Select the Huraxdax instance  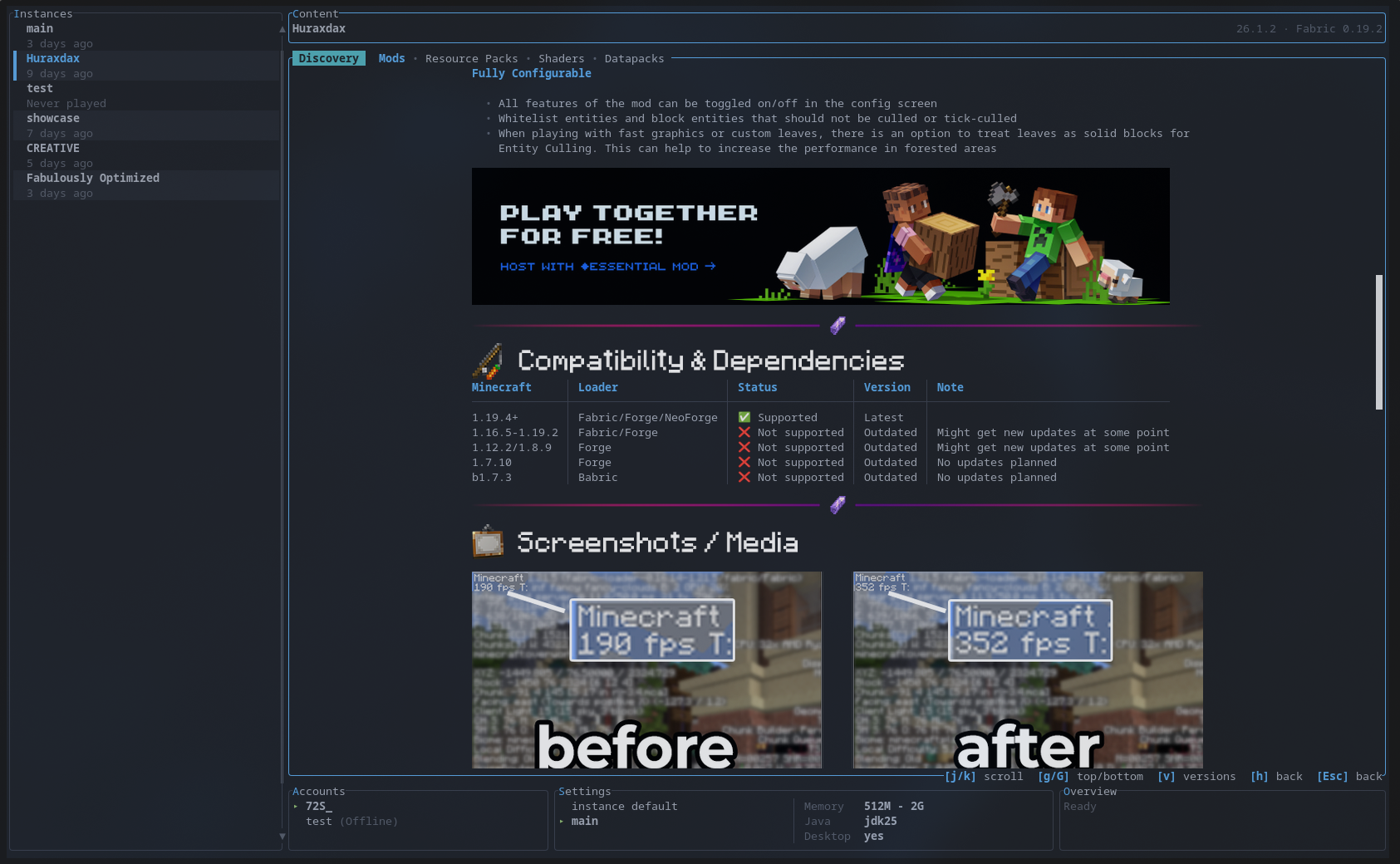click(146, 66)
